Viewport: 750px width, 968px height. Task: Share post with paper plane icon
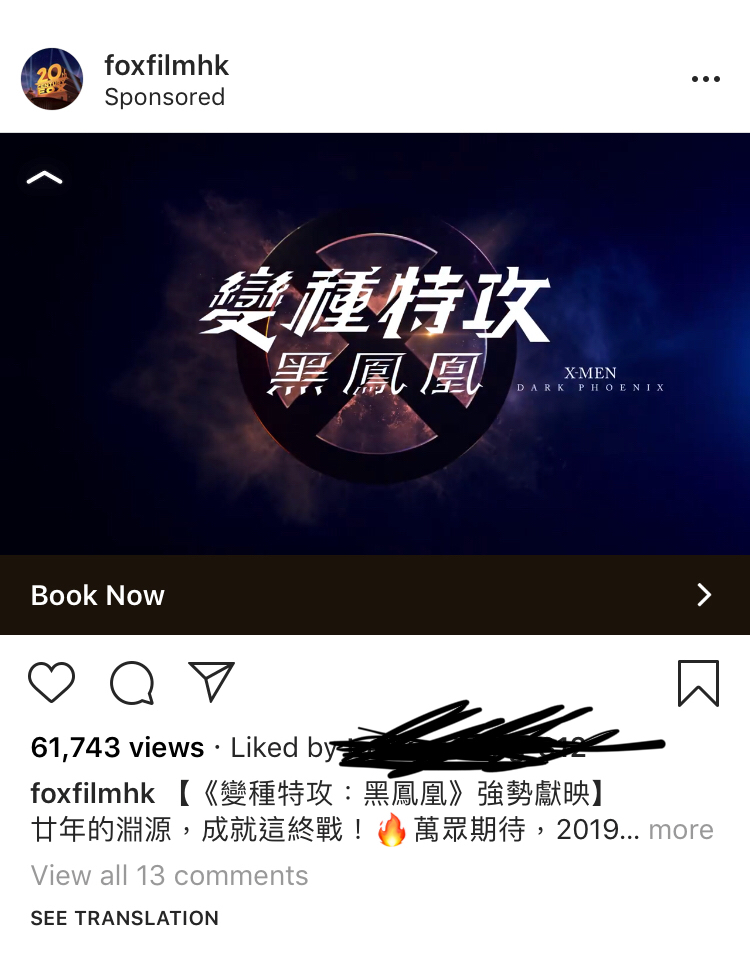click(x=211, y=682)
